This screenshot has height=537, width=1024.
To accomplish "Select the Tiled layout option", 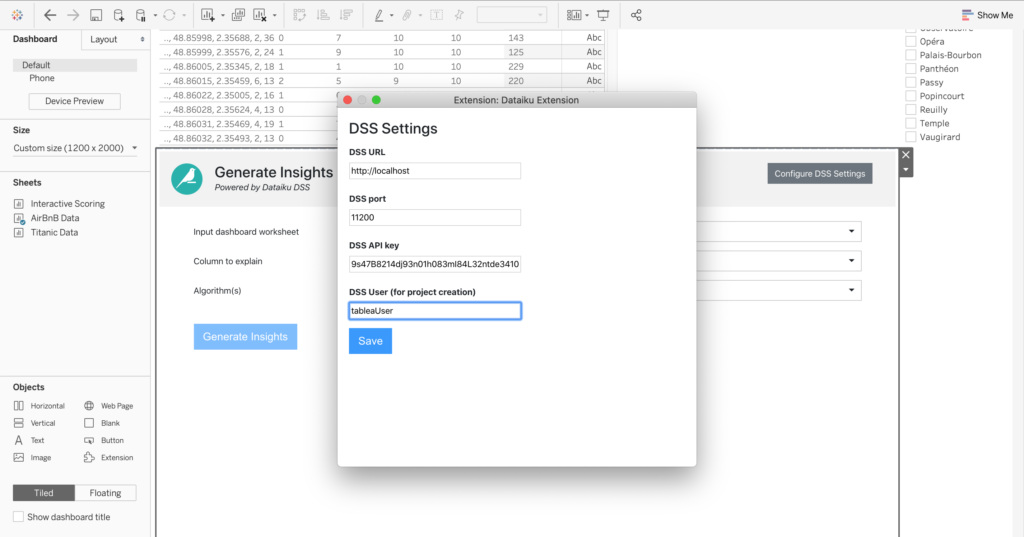I will (44, 493).
